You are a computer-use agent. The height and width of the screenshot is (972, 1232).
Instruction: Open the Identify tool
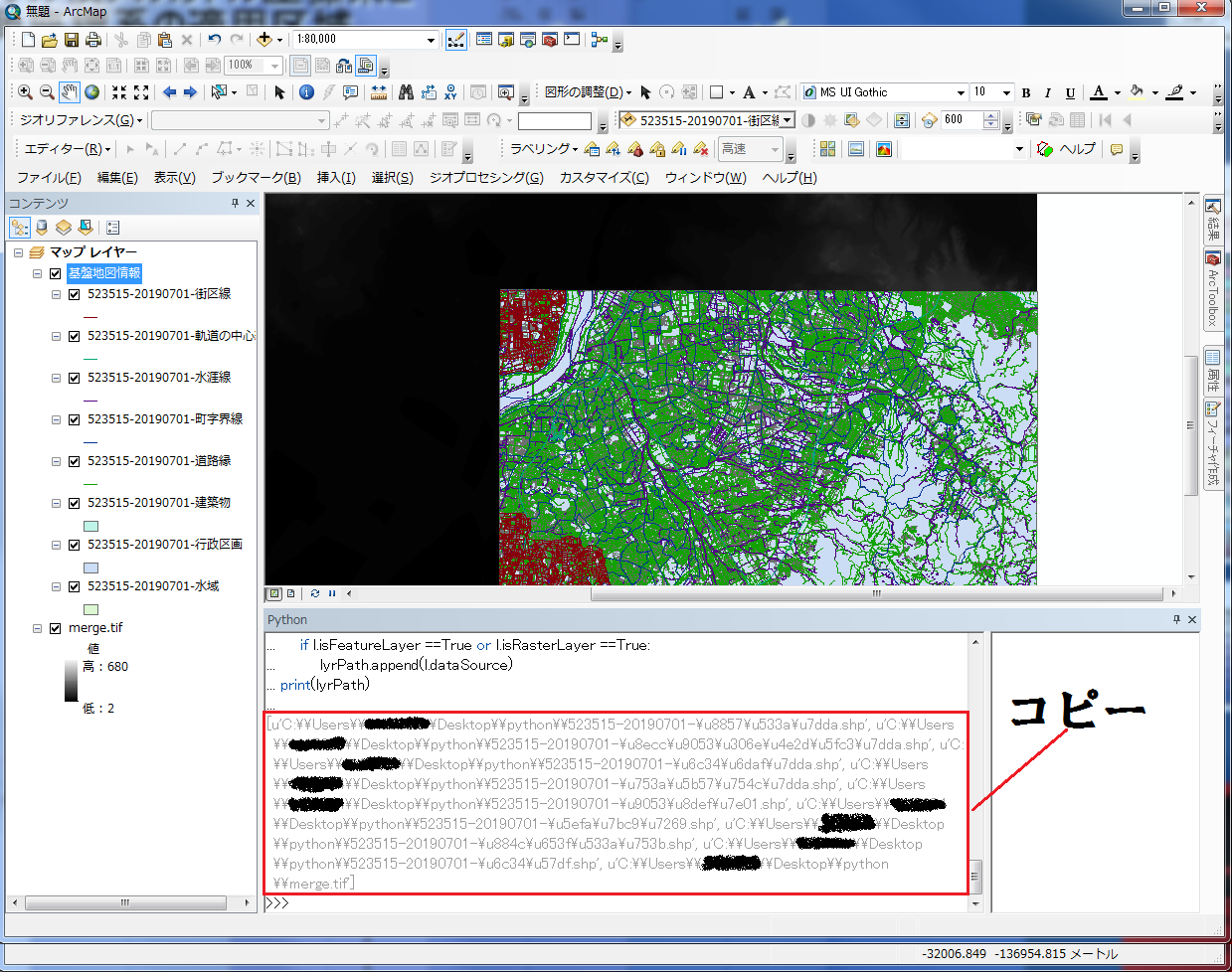tap(305, 91)
